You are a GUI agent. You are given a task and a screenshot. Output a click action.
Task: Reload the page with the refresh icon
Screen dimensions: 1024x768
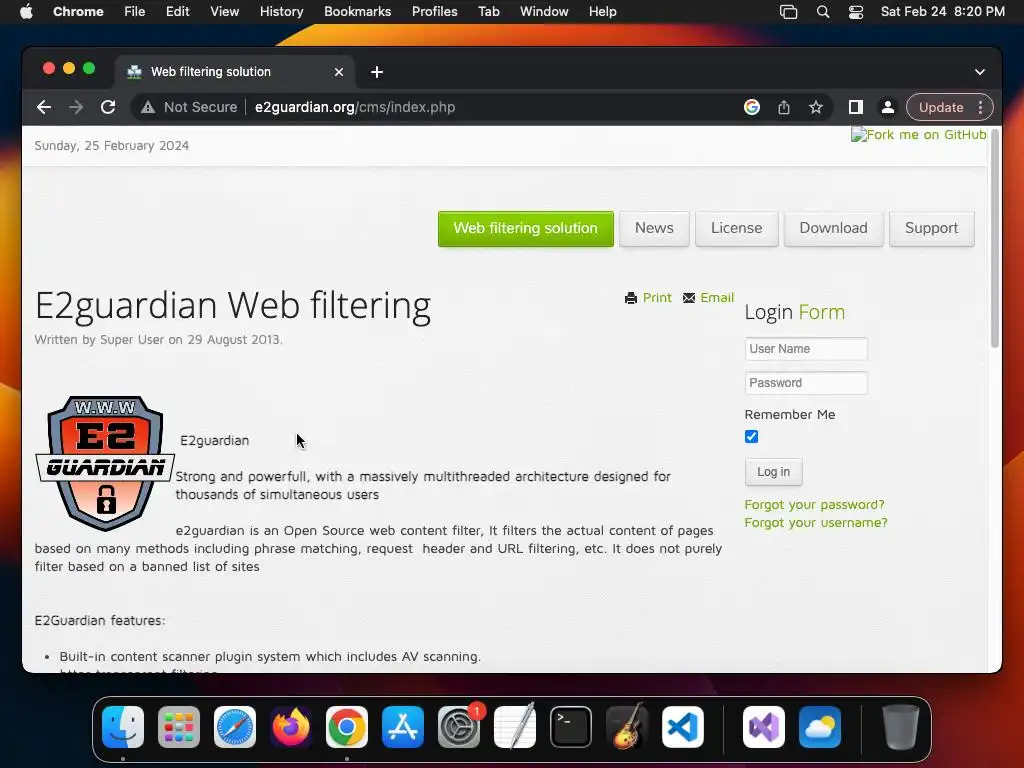tap(108, 107)
